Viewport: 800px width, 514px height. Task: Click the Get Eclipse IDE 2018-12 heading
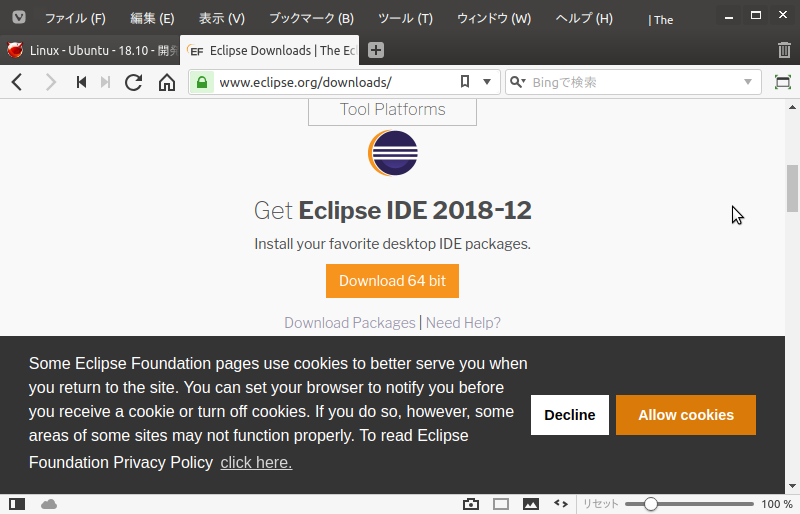click(x=392, y=210)
